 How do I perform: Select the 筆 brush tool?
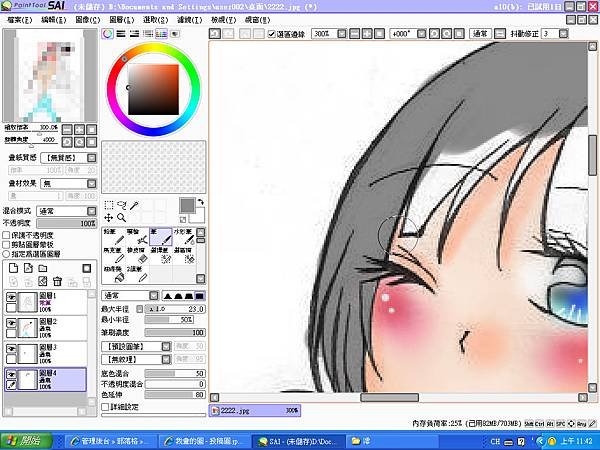(x=160, y=236)
